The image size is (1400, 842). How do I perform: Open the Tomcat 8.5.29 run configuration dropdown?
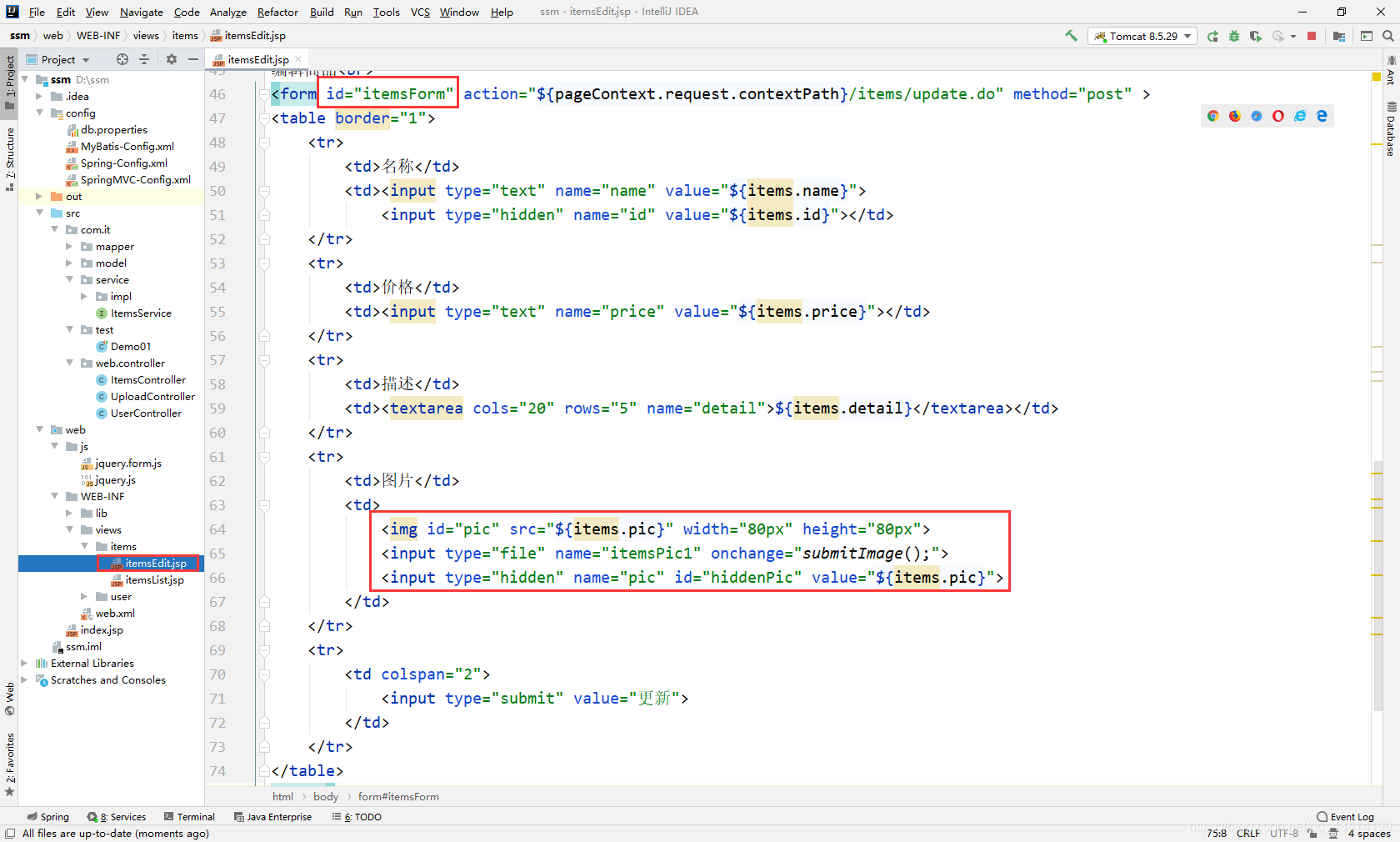pos(1142,36)
